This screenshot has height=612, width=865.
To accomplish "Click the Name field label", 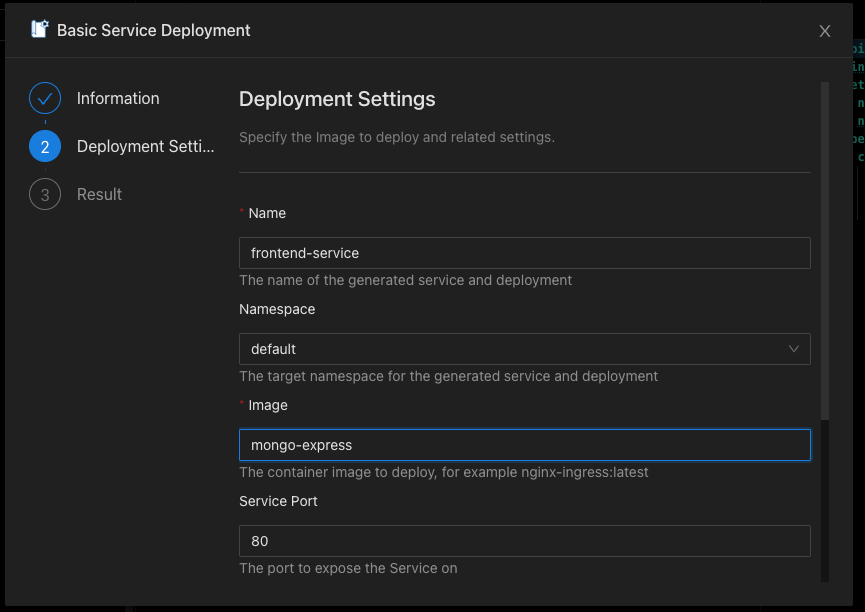I will pos(267,213).
